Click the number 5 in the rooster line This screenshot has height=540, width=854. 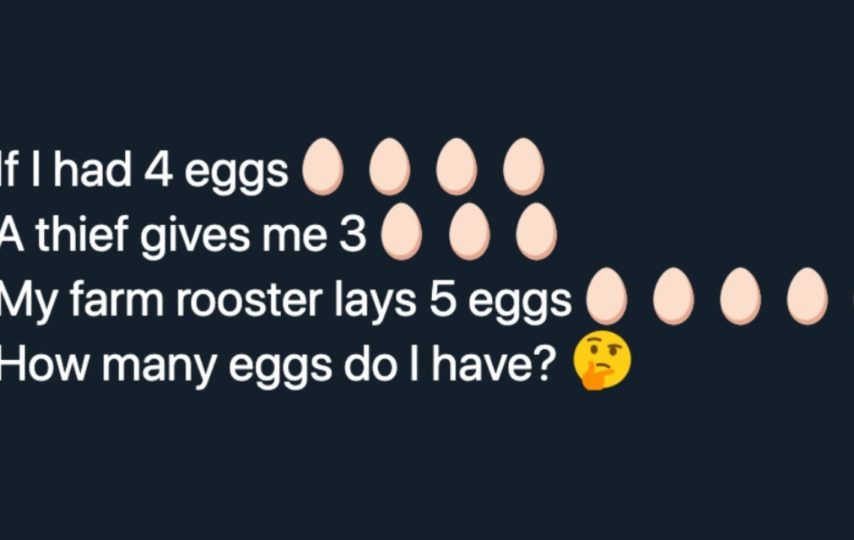coord(443,299)
